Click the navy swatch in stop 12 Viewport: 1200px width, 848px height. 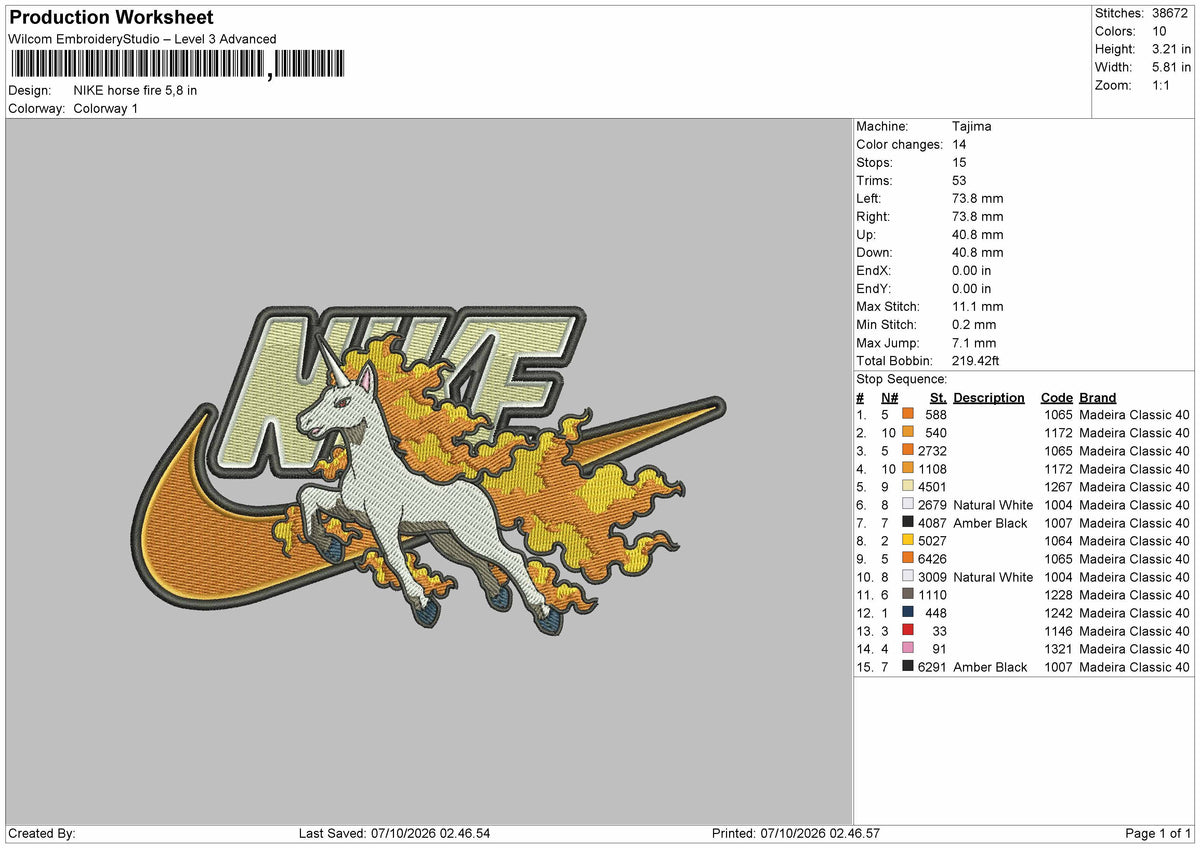(908, 611)
